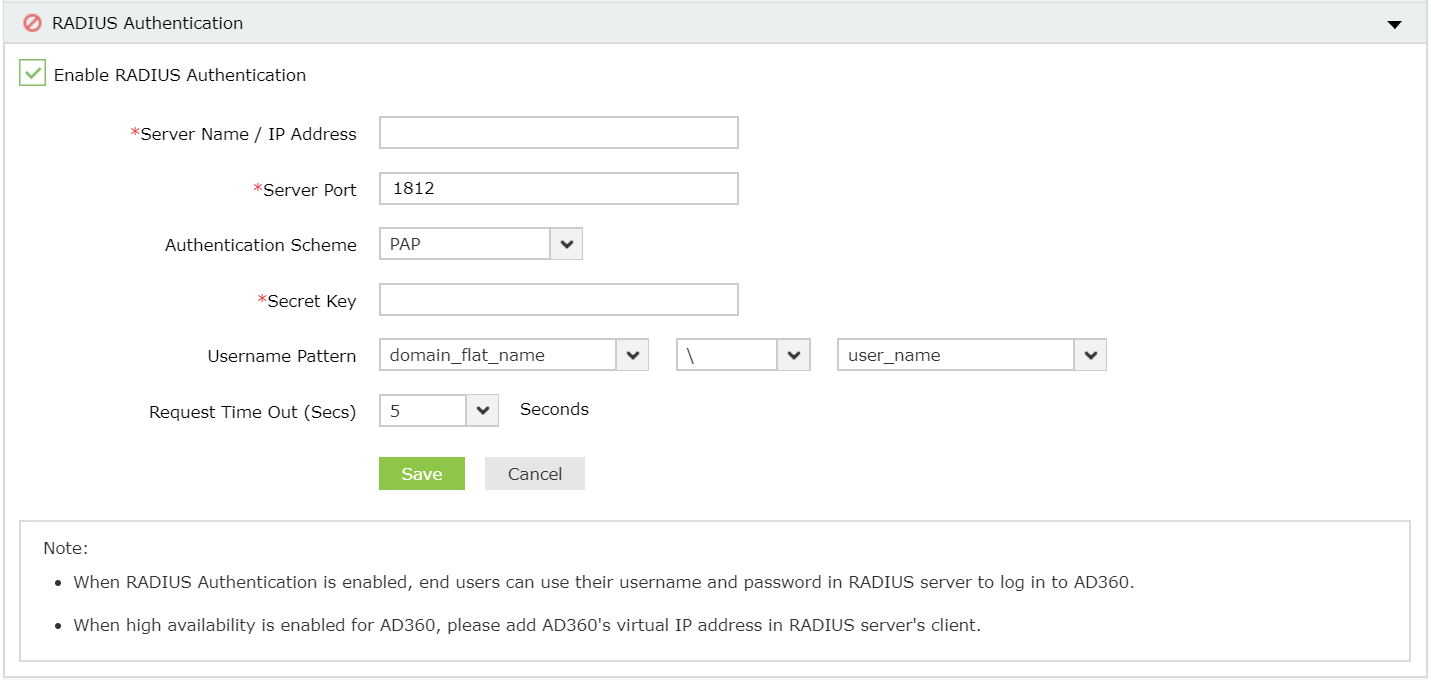
Task: Click the green checkmark inside the enable checkbox
Action: pyautogui.click(x=32, y=73)
